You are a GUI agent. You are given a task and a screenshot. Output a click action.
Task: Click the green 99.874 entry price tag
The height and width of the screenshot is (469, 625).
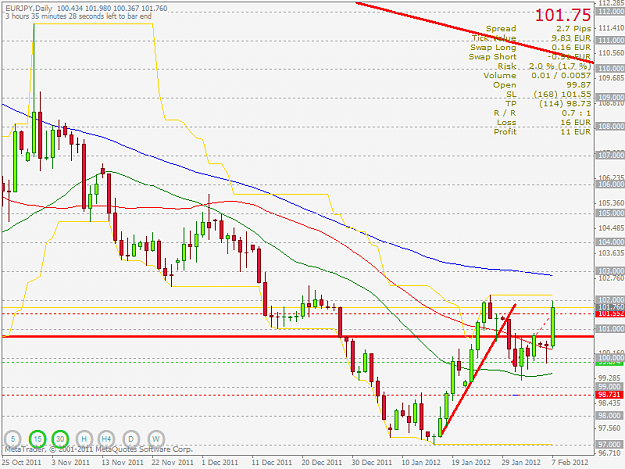click(610, 362)
